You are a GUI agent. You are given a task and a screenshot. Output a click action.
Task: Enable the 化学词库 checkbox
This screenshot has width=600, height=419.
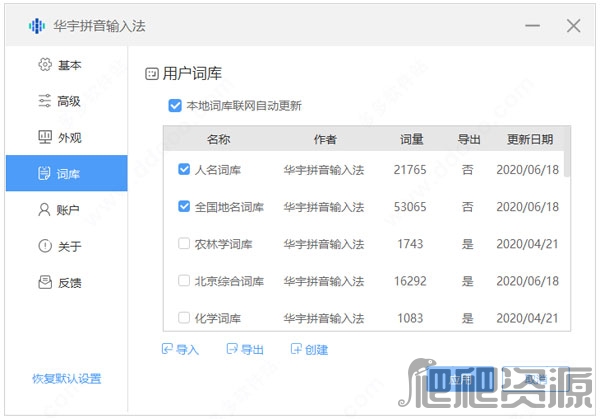(184, 318)
